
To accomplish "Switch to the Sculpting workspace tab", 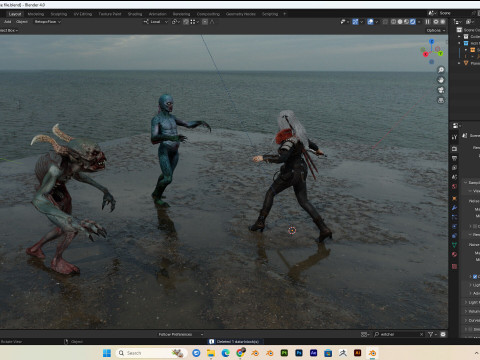I will (59, 14).
